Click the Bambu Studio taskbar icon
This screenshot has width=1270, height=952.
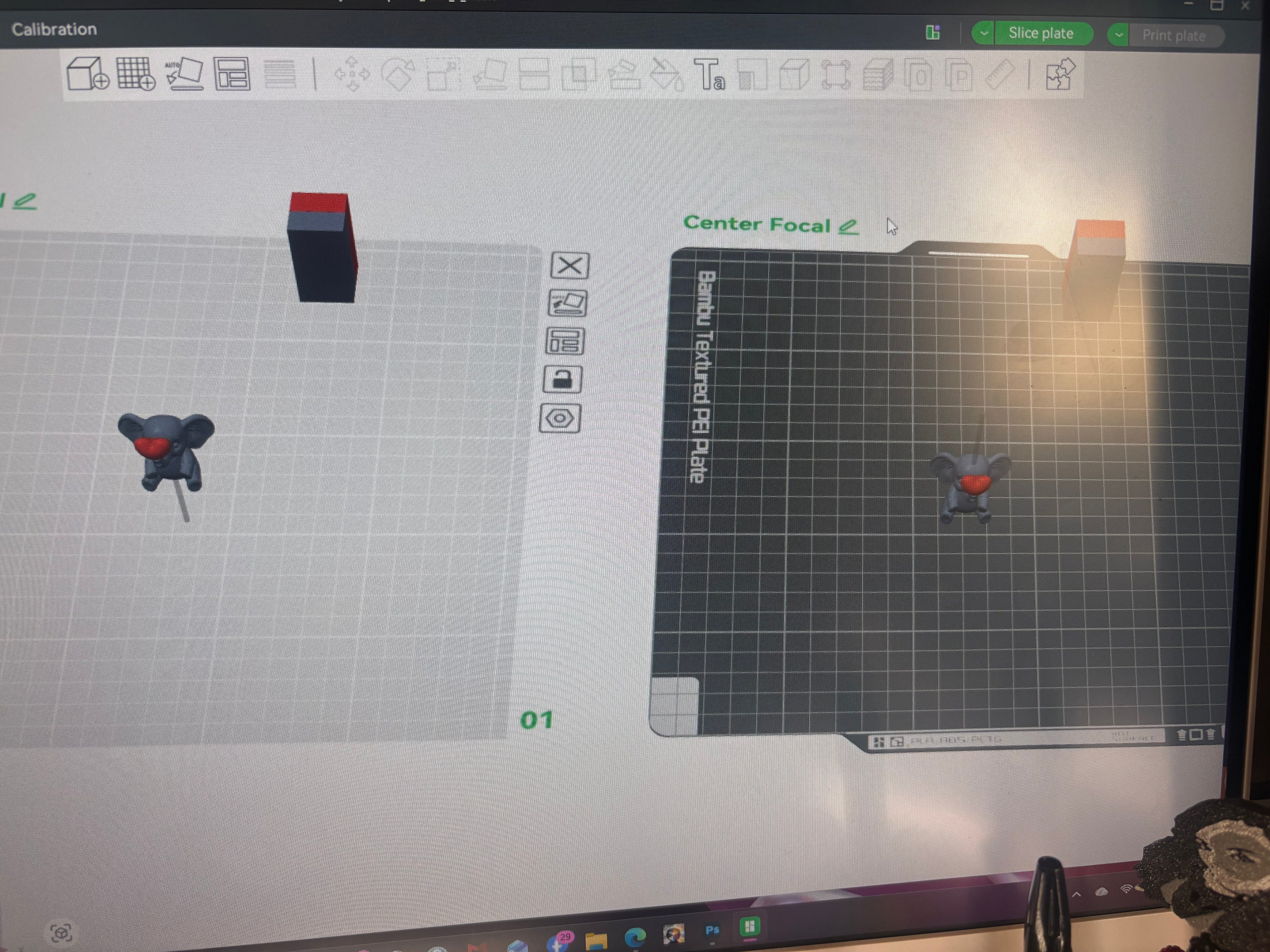(750, 926)
